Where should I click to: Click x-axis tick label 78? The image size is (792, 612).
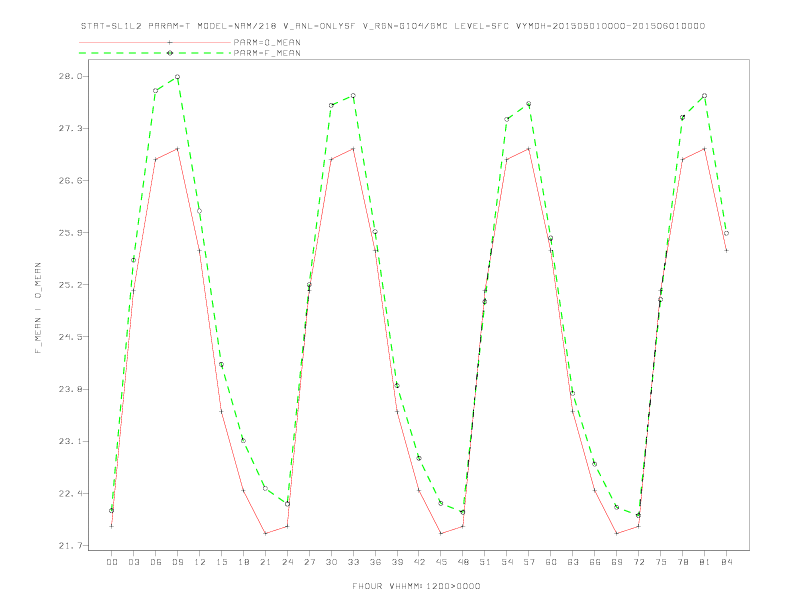683,562
